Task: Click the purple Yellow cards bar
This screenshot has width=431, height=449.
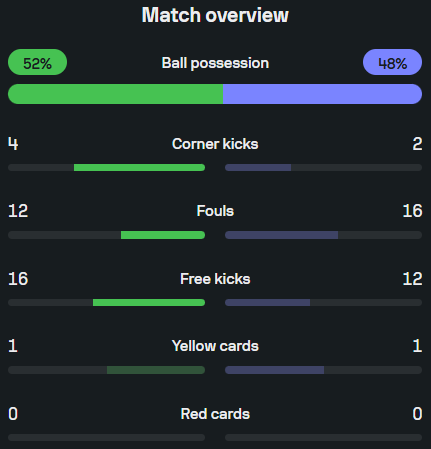Action: (x=274, y=370)
